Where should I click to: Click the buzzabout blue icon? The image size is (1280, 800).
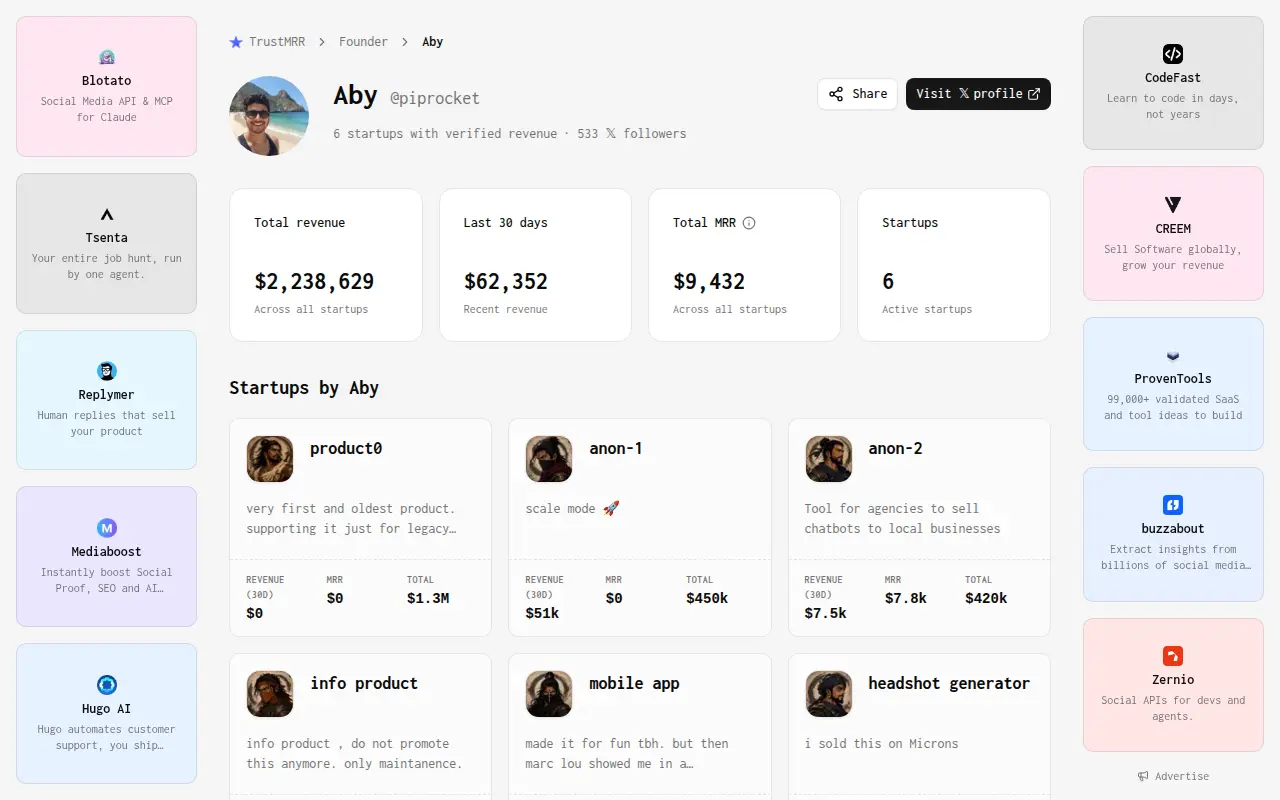(x=1173, y=505)
